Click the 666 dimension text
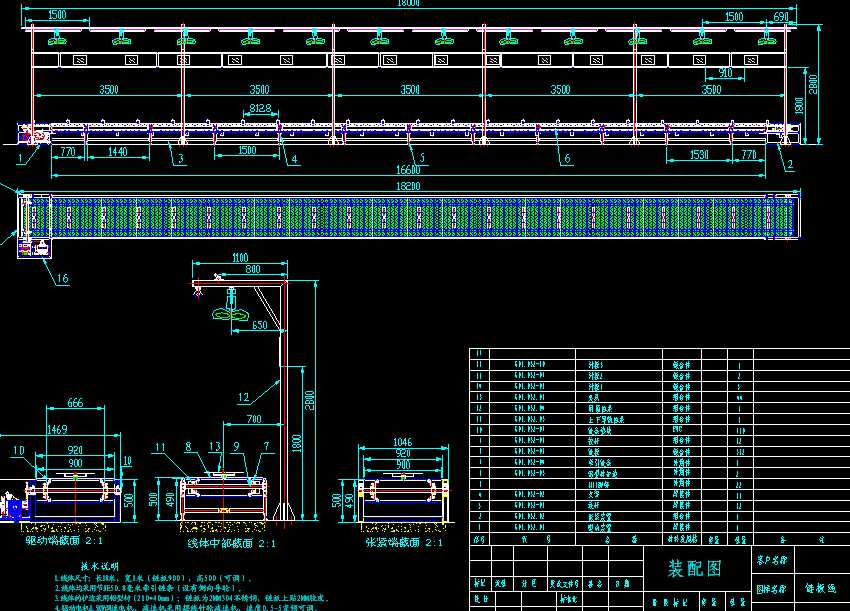The image size is (850, 611). click(x=75, y=402)
